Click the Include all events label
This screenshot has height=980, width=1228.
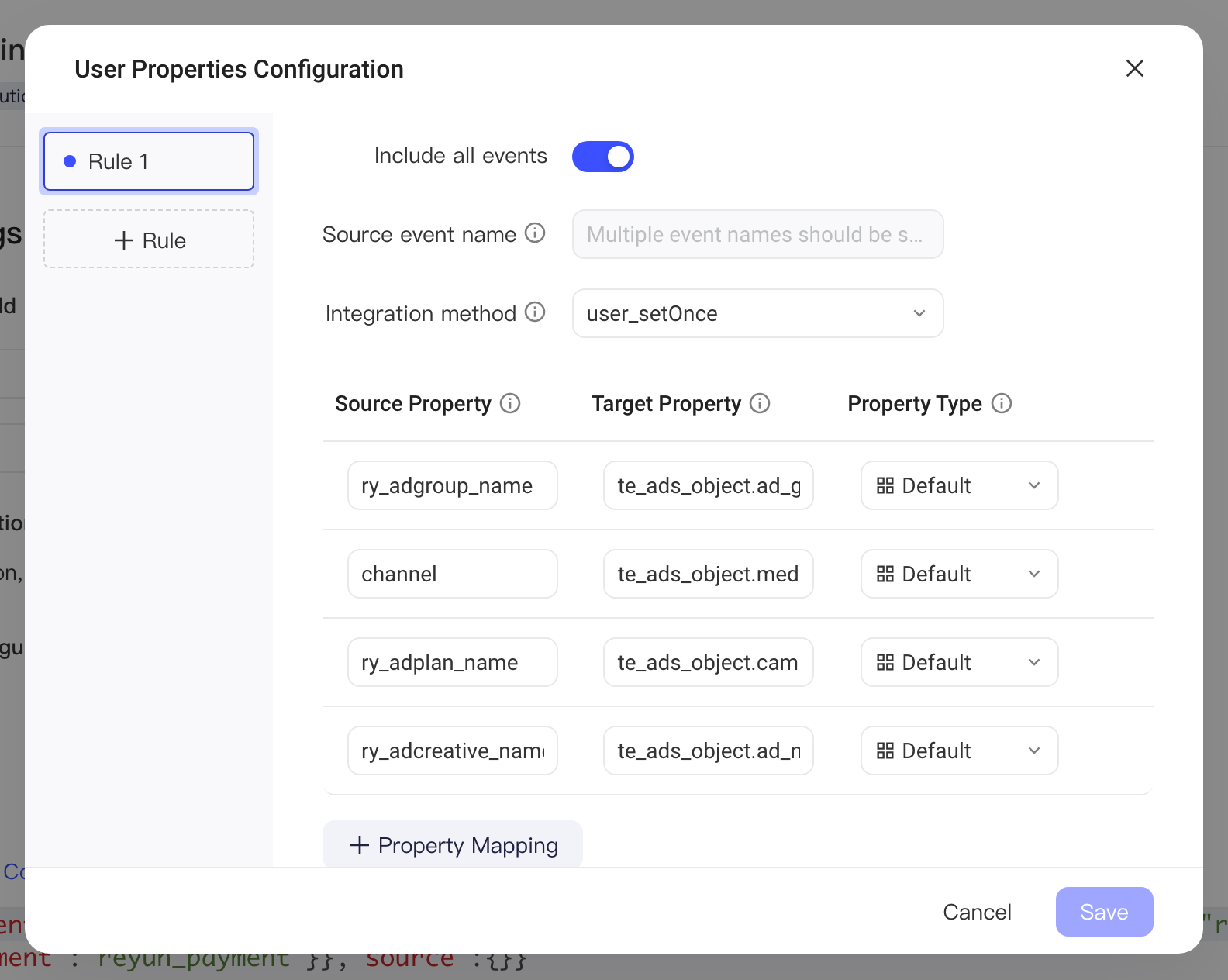[461, 156]
